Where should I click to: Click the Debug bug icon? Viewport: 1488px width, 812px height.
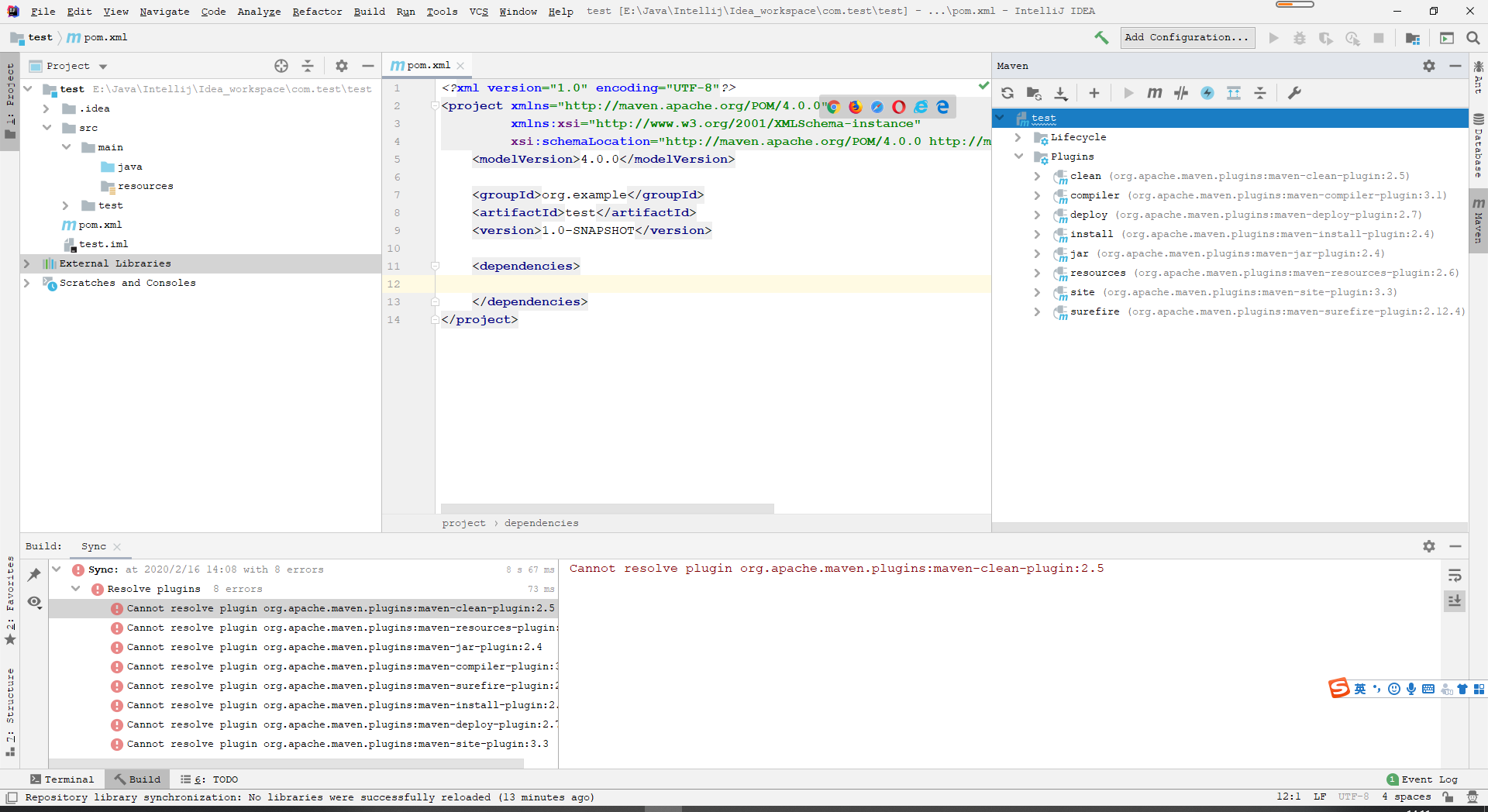pos(1300,38)
